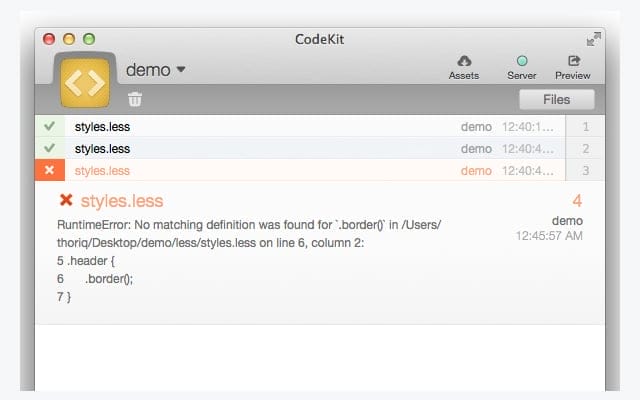Click the CodeKit project logo icon
This screenshot has height=400, width=640.
point(85,82)
